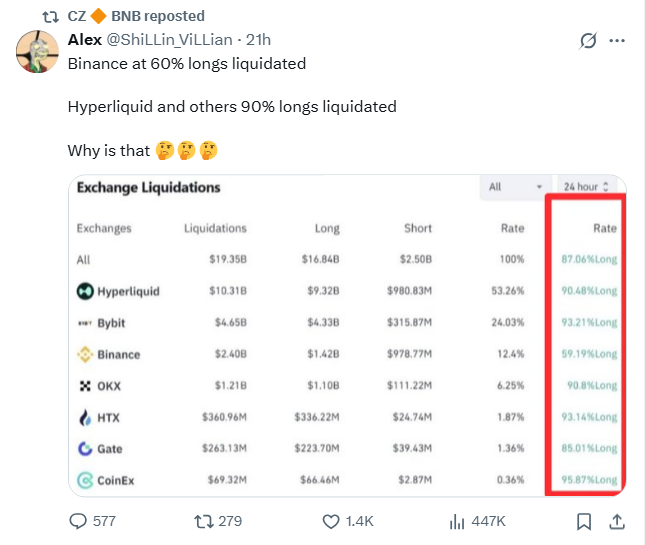The image size is (645, 545).
Task: Open the three-dot more options menu
Action: [617, 40]
